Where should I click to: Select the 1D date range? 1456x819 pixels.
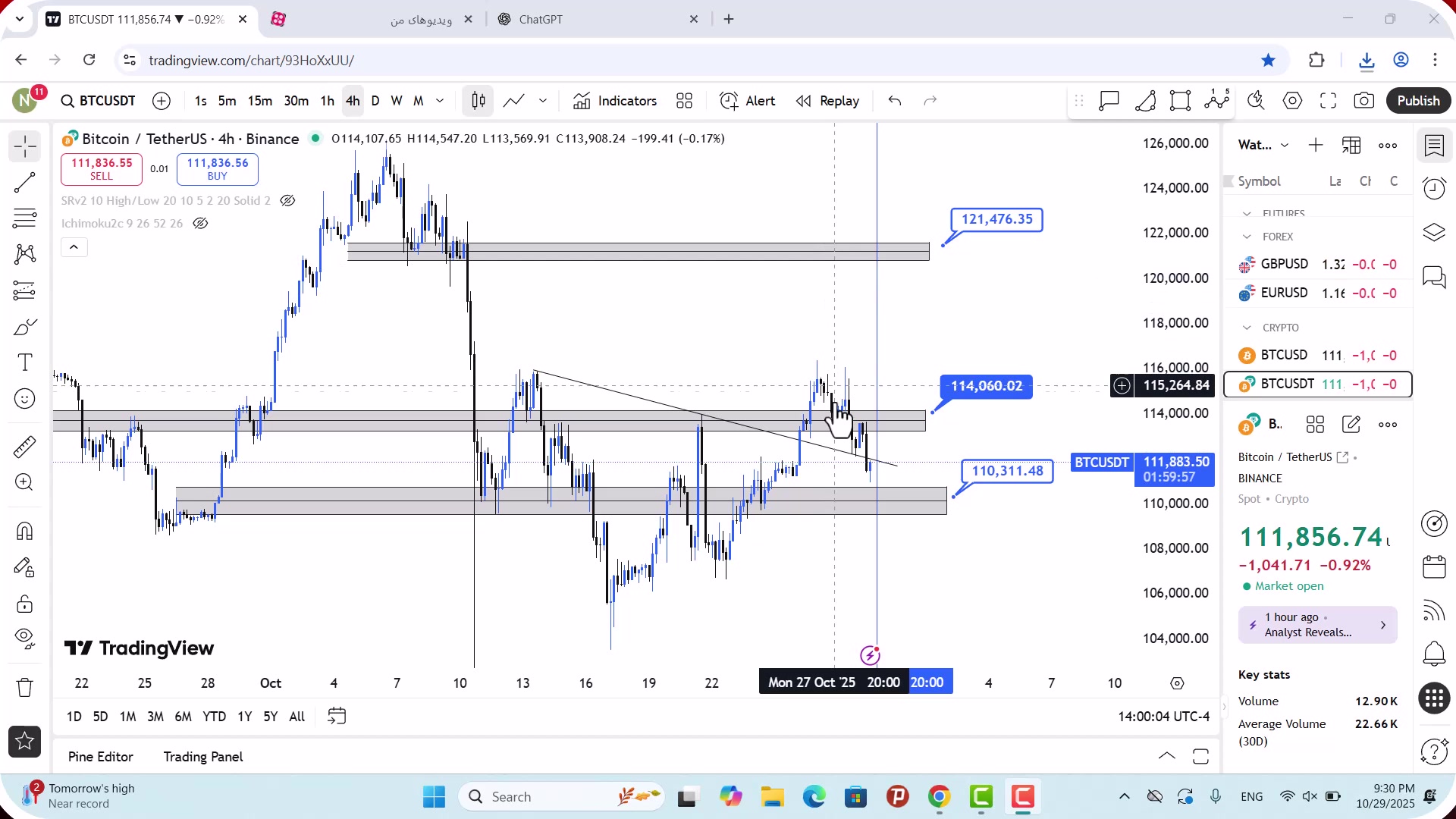[74, 717]
